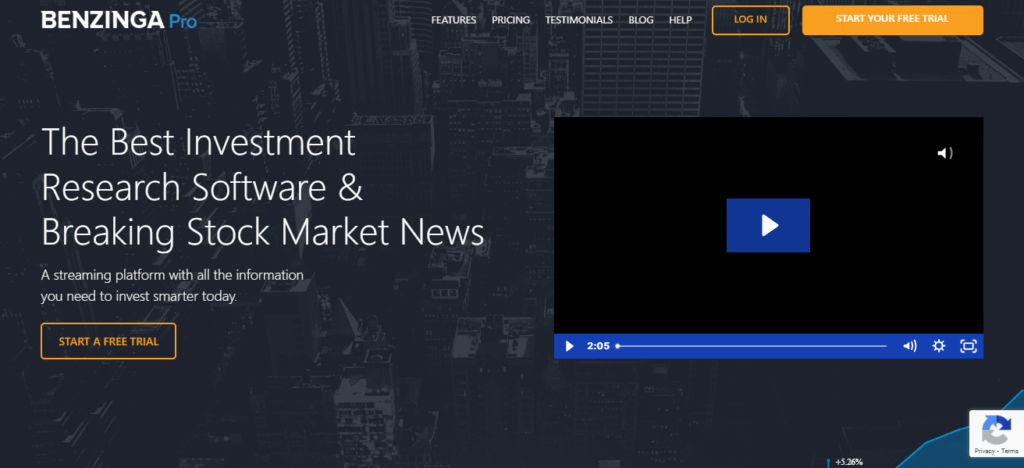
Task: Toggle the speaker icon at video top-right
Action: coord(945,153)
